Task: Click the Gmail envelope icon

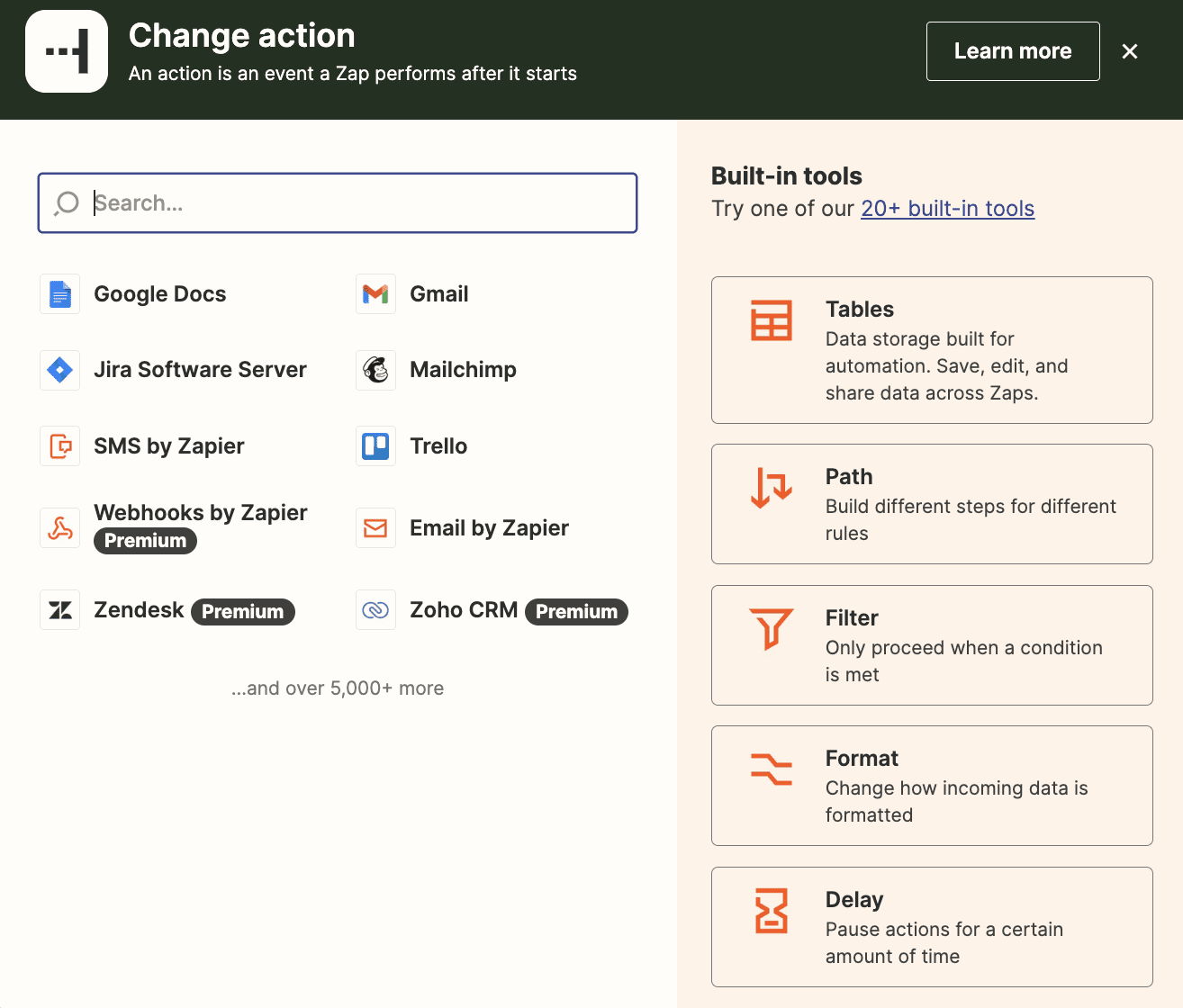Action: pos(375,294)
